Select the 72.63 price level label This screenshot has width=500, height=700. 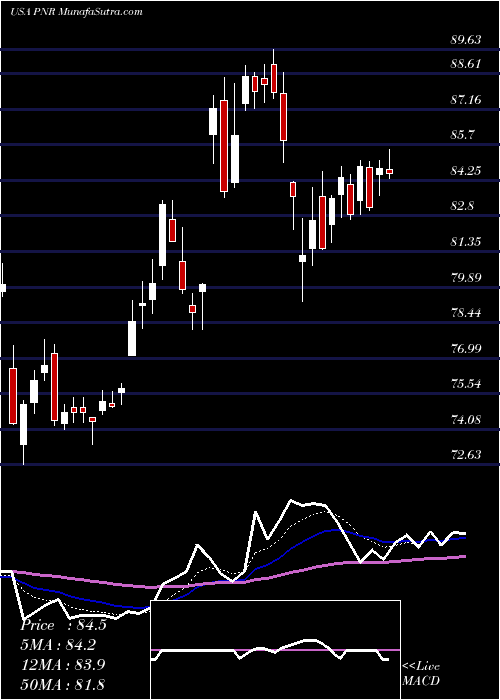pyautogui.click(x=466, y=455)
